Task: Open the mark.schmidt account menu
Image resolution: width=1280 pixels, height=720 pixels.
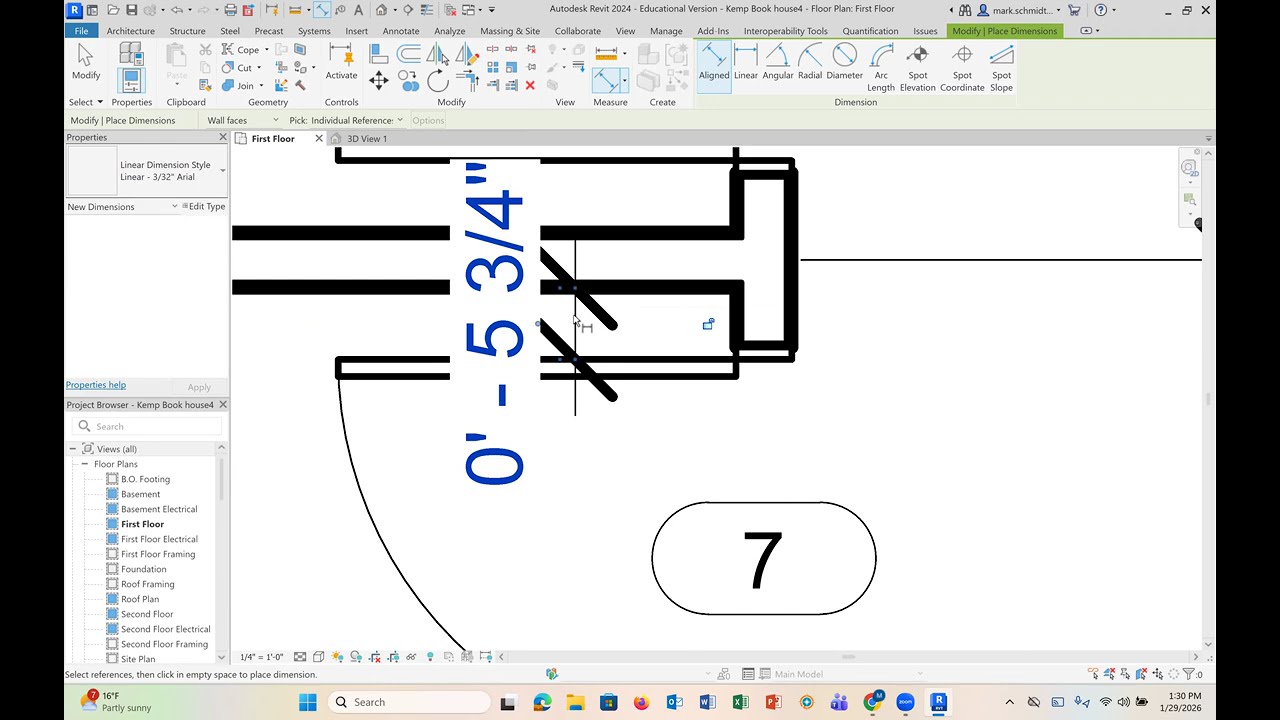Action: point(1025,10)
